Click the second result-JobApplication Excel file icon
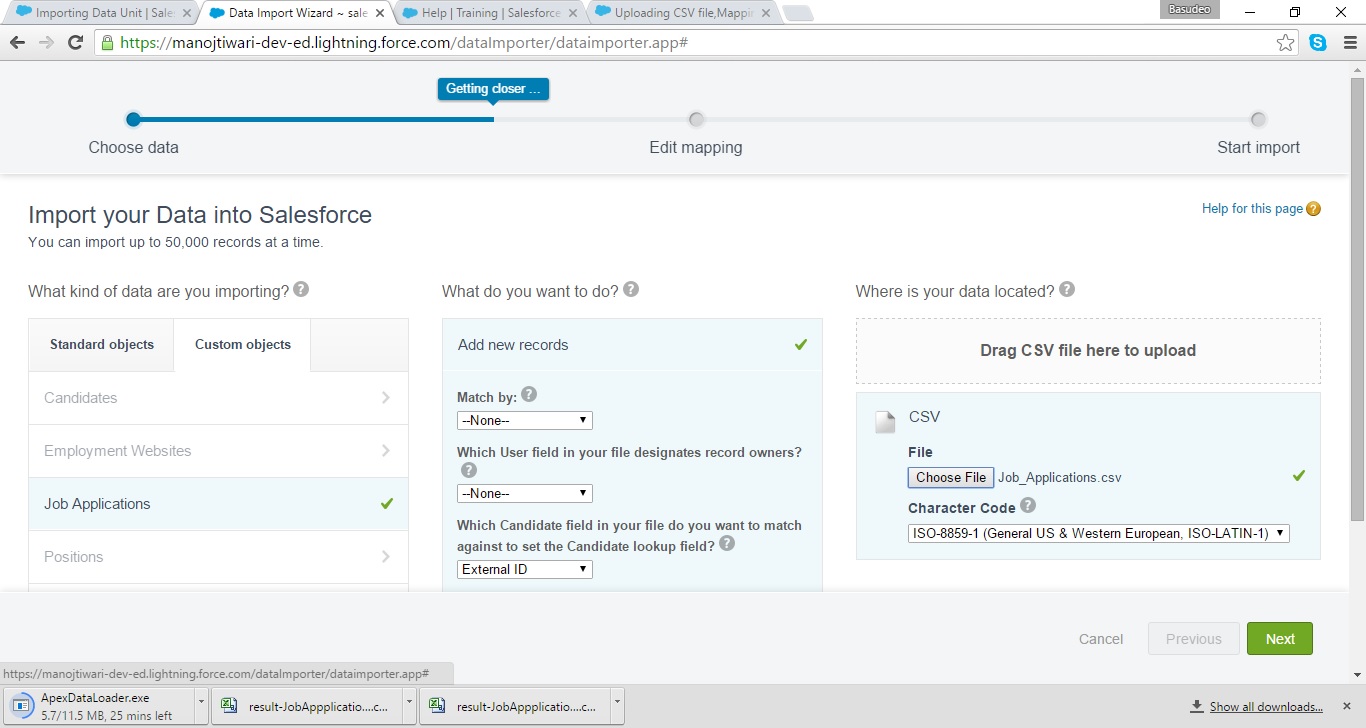 click(436, 705)
